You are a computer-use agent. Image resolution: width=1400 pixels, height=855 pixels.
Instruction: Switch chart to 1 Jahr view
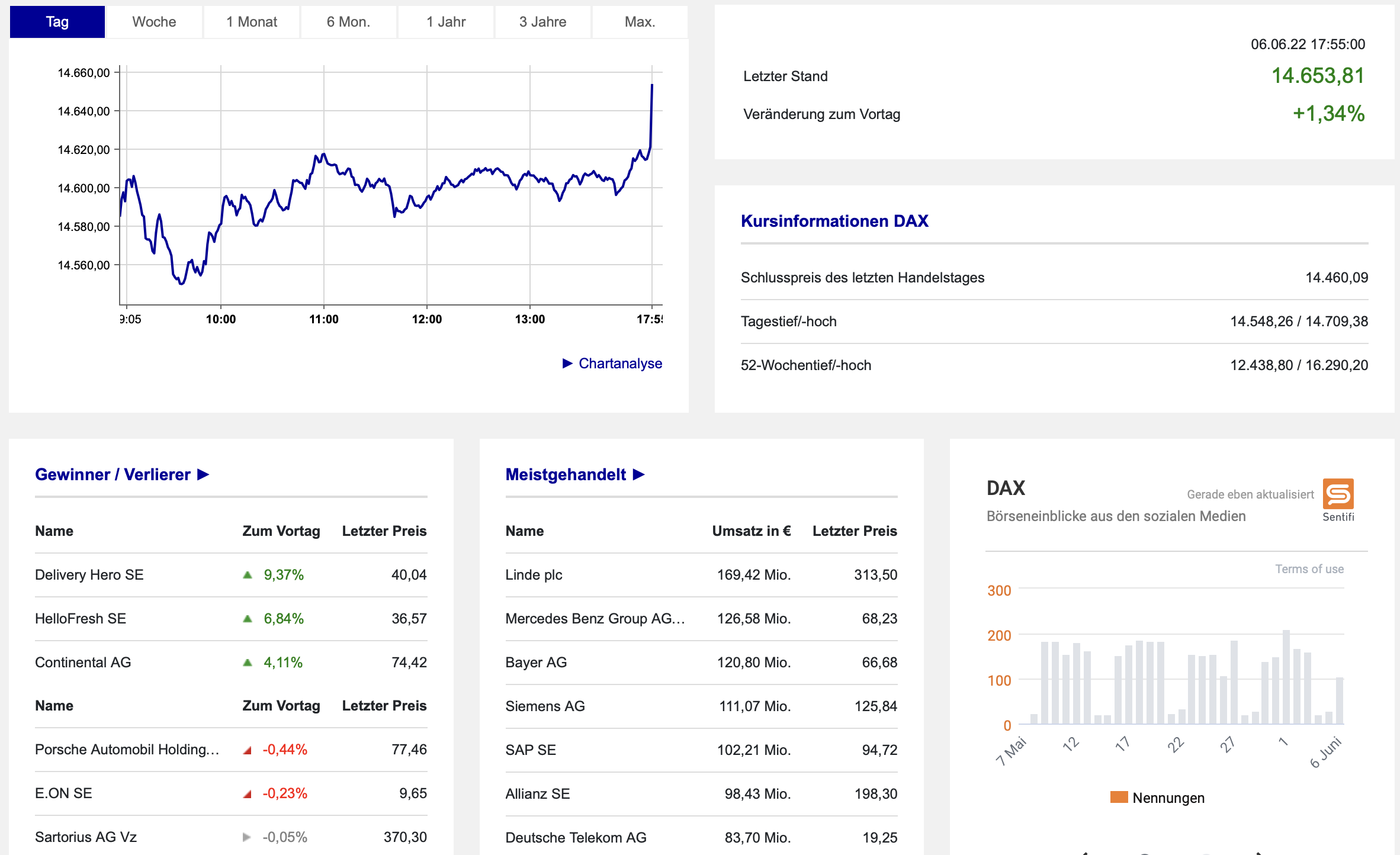(446, 22)
